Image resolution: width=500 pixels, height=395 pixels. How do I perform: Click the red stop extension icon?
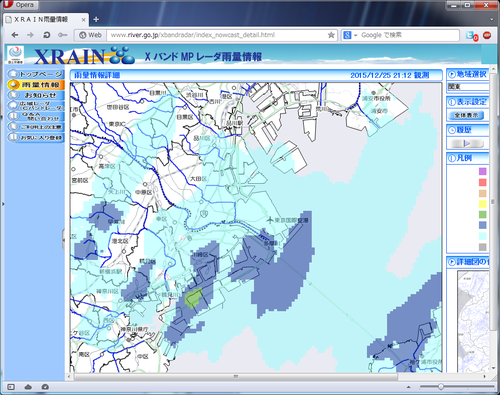tap(487, 35)
